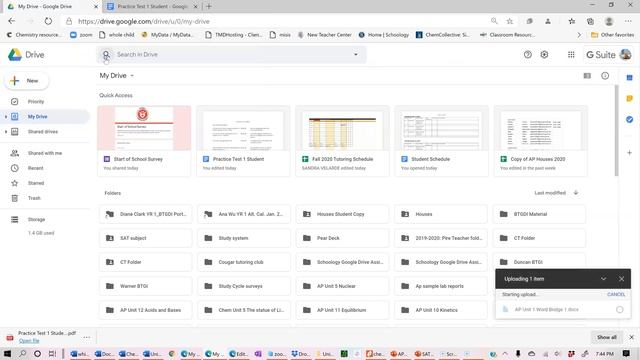Viewport: 640px width, 360px height.
Task: Open Tasks side panel icon
Action: (x=629, y=119)
